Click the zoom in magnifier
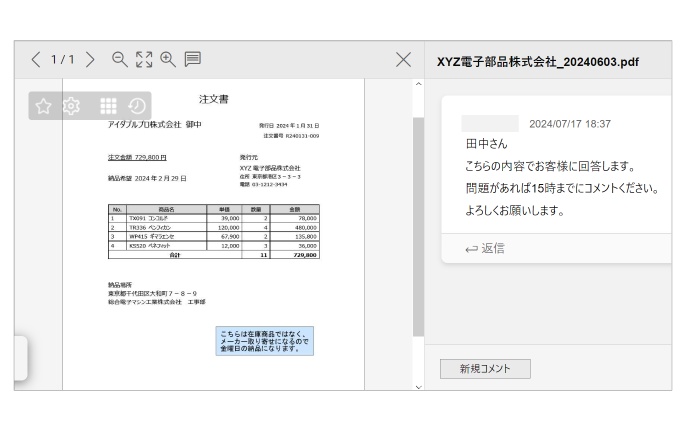This screenshot has width=686, height=431. coord(168,60)
